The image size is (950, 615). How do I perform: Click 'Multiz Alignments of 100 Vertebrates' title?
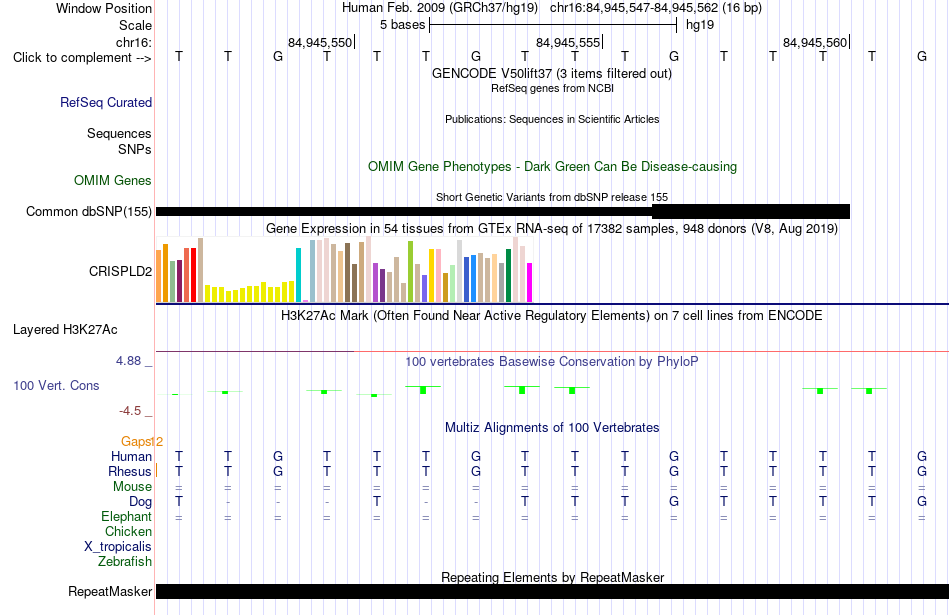[552, 428]
